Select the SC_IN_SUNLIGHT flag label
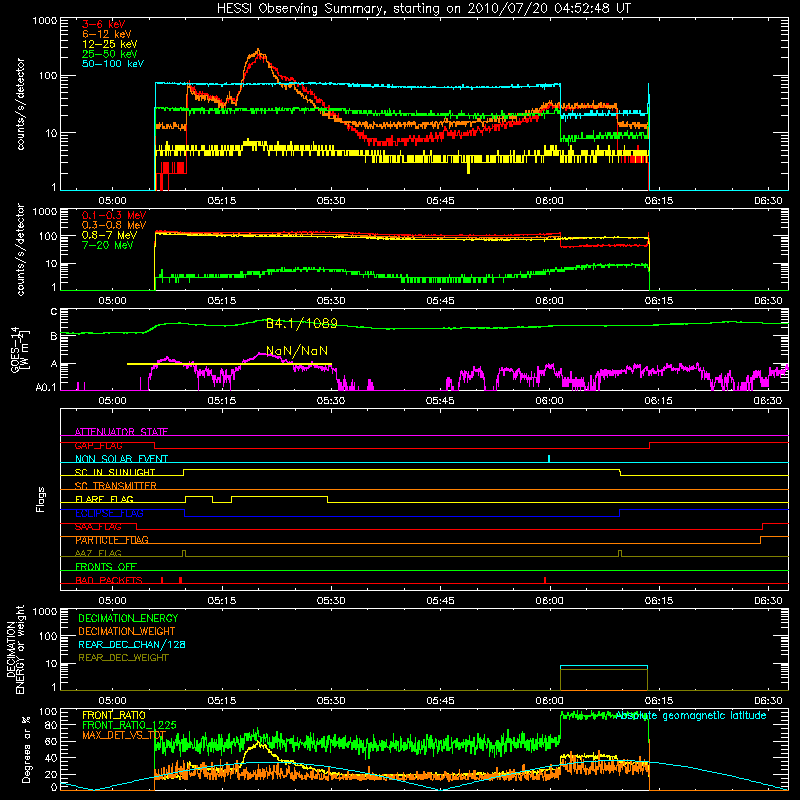The height and width of the screenshot is (800, 800). (115, 472)
